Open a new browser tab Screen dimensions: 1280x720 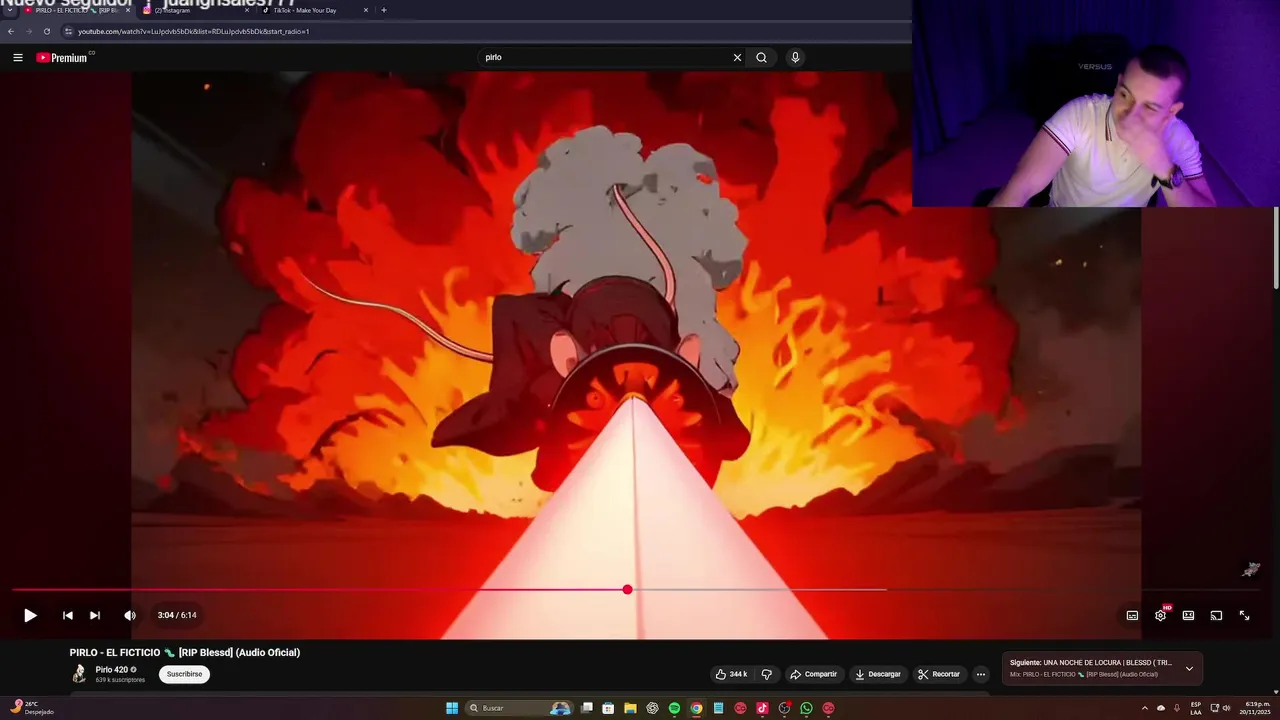pyautogui.click(x=384, y=10)
